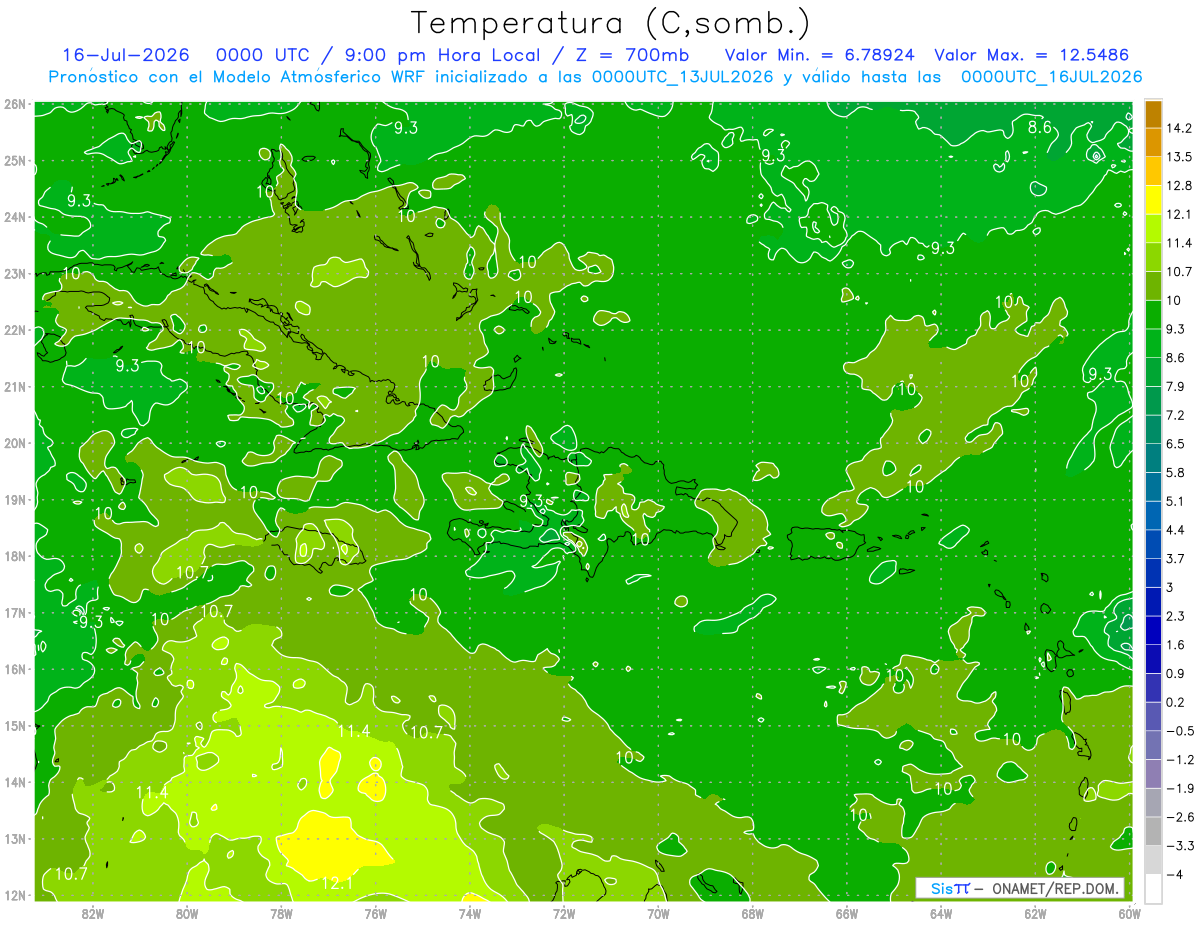Pick the white colorbar segment below -4
Viewport: 1200px width, 927px height.
click(1152, 888)
